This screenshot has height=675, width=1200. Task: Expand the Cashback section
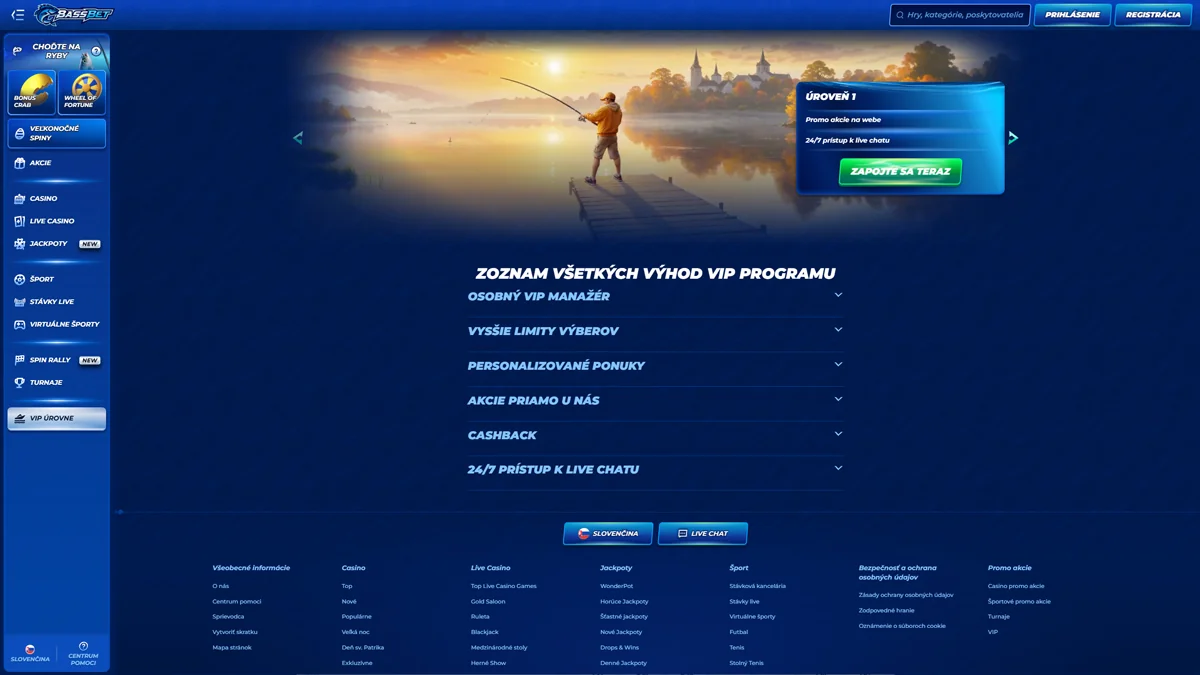(655, 435)
